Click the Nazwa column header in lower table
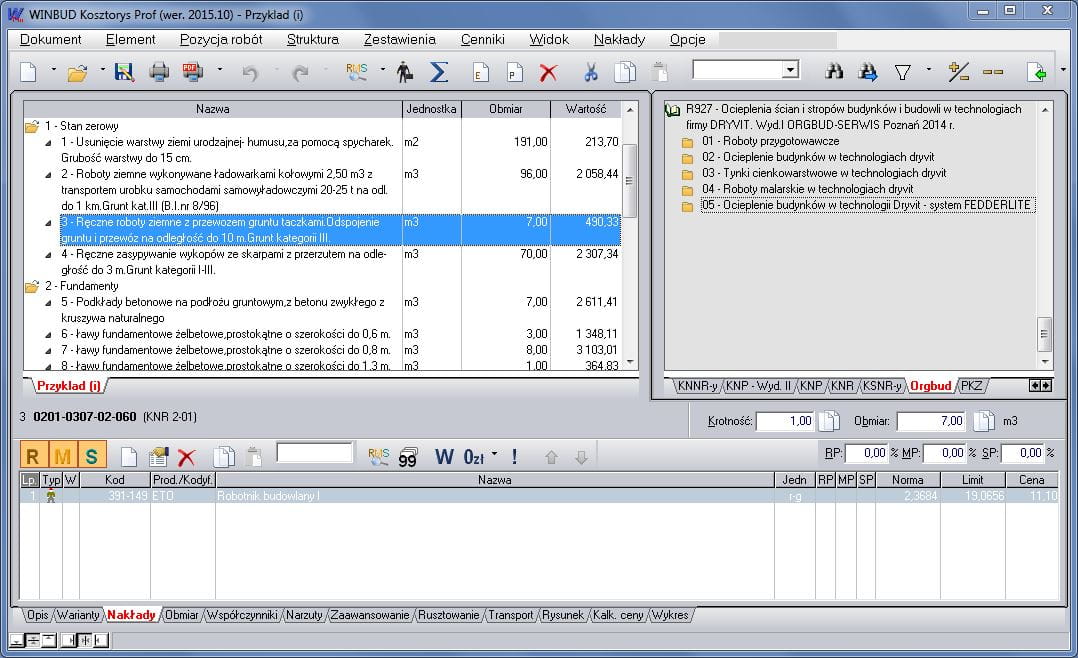Screen dimensions: 1078x658 pyautogui.click(x=494, y=480)
